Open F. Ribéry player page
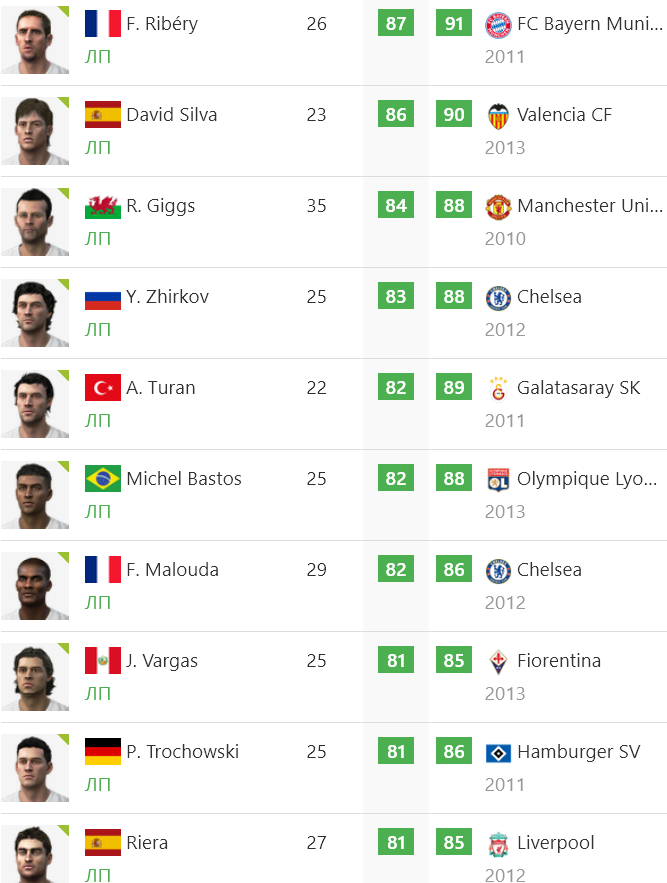 click(x=162, y=24)
